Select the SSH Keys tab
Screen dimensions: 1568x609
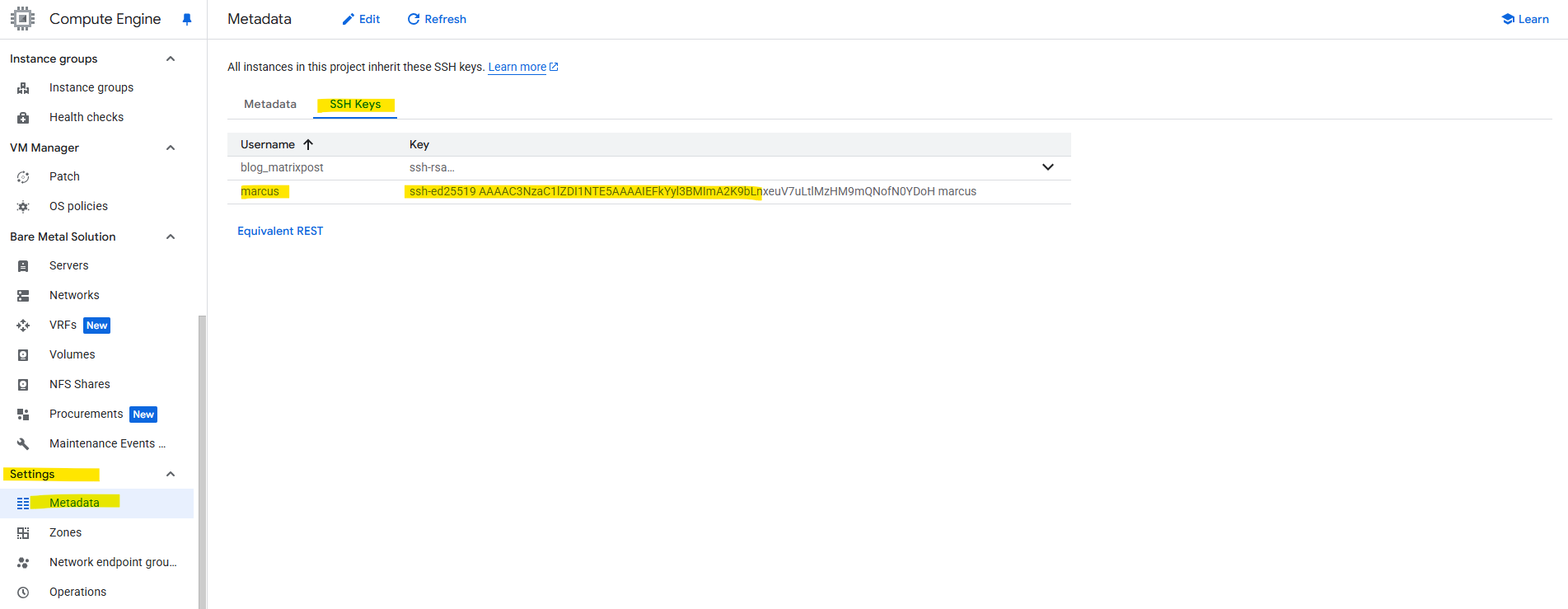pos(355,104)
